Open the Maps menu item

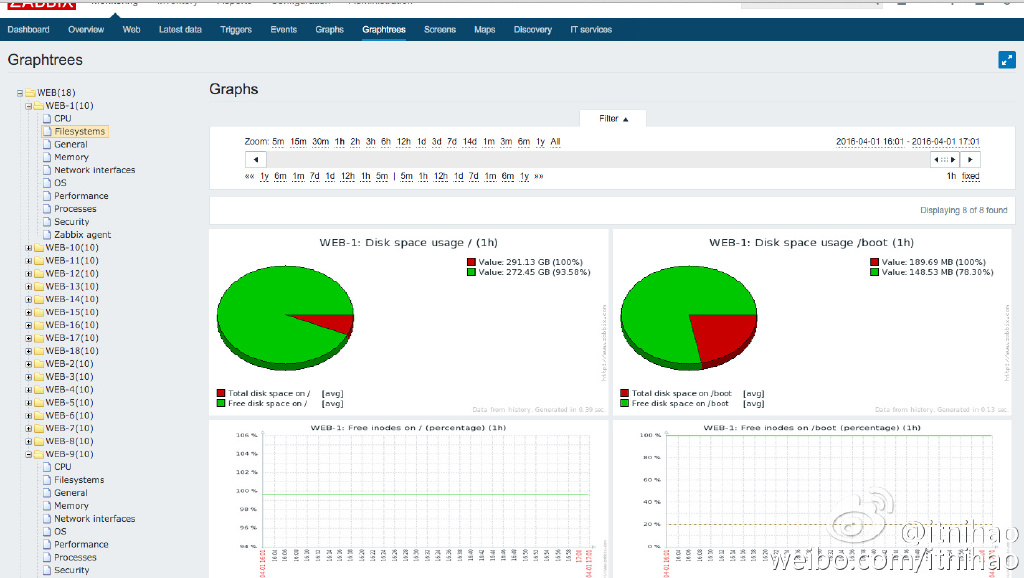point(485,30)
